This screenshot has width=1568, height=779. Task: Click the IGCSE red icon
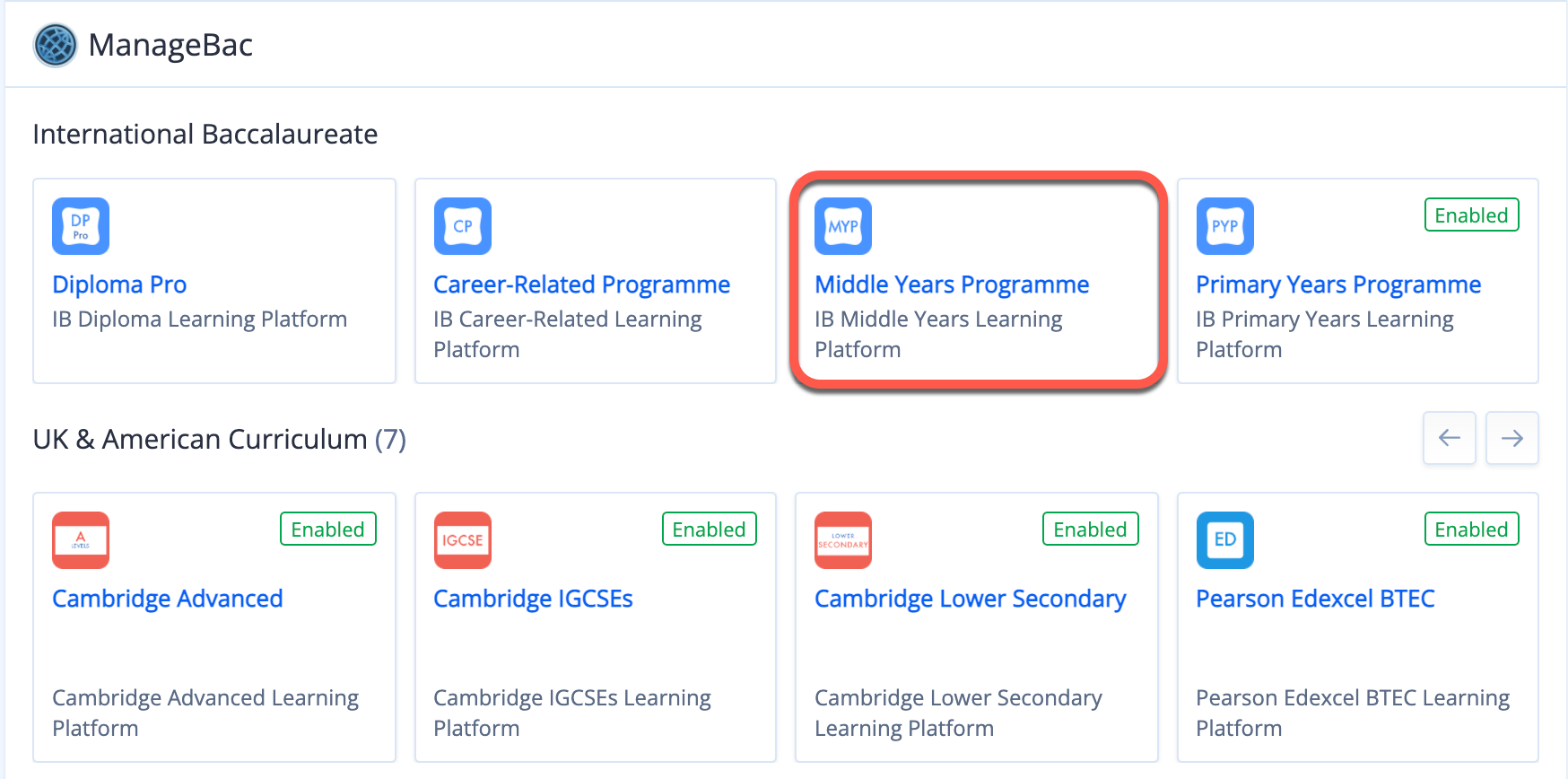pos(463,540)
